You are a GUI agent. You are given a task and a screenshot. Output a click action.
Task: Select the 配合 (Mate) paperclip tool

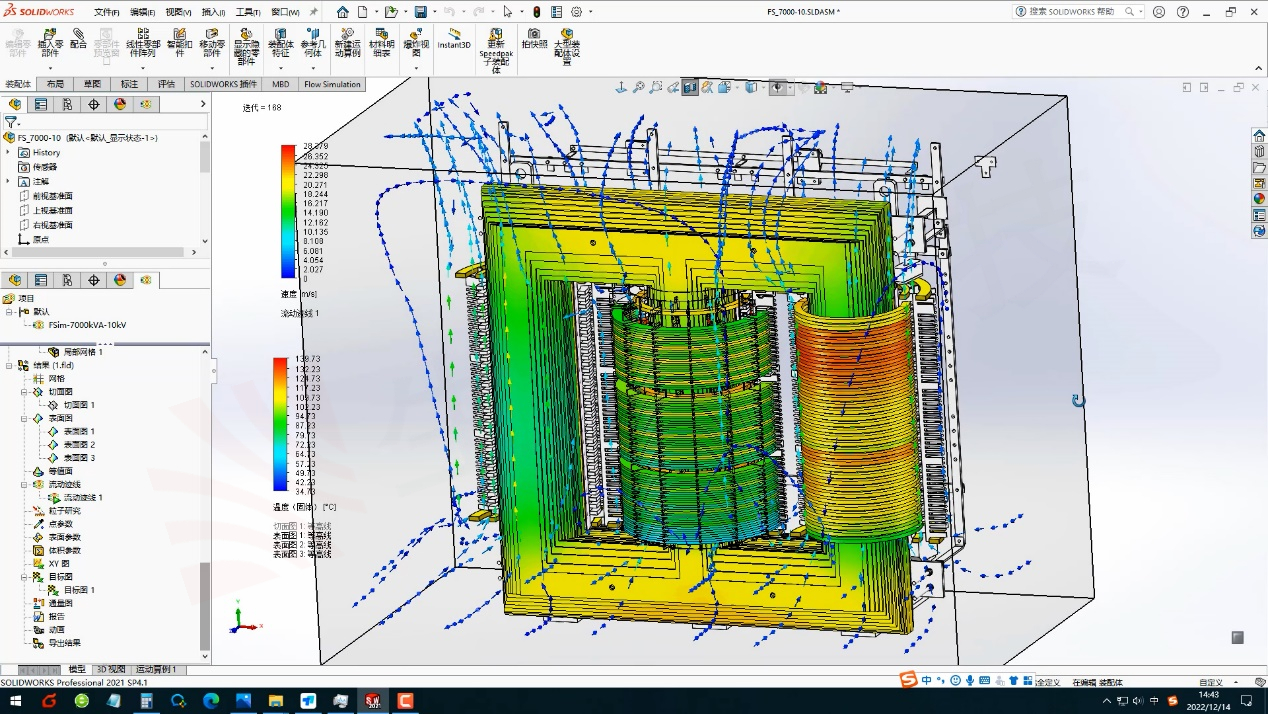[x=78, y=39]
